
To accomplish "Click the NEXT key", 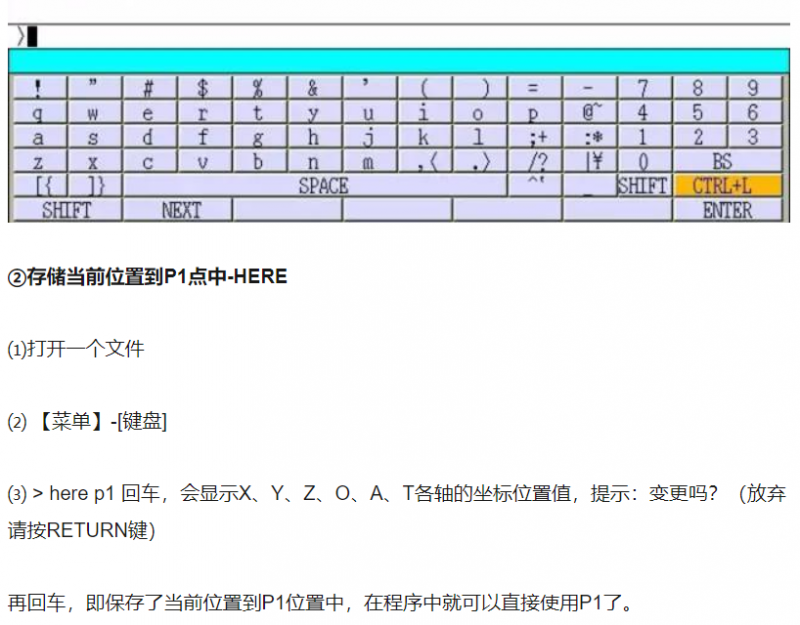I will [177, 210].
